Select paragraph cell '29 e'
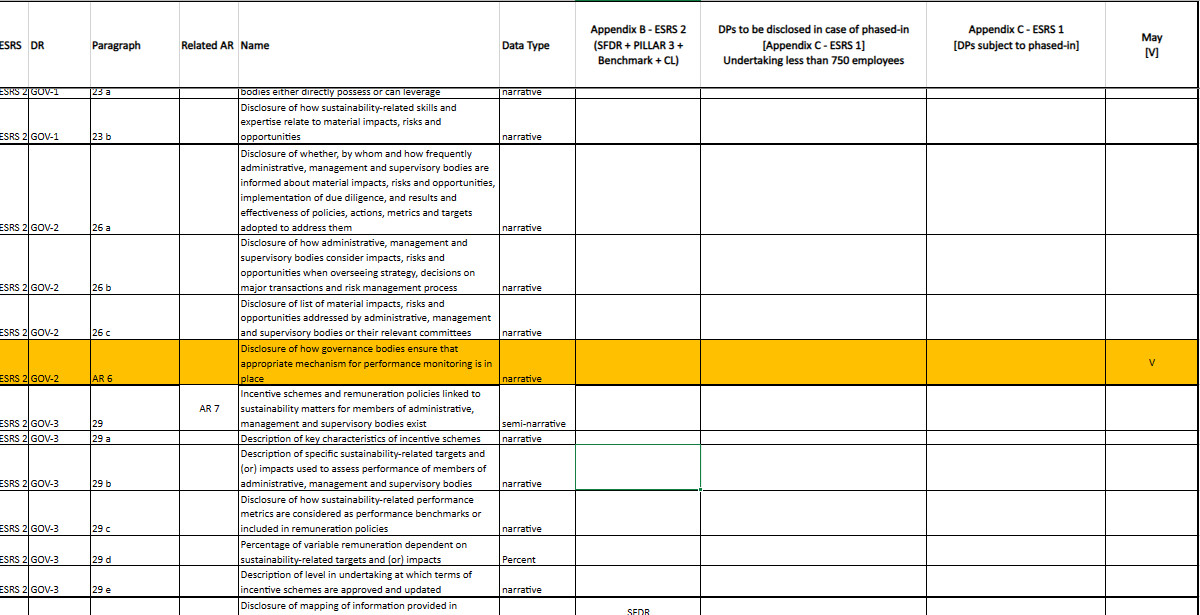Viewport: 1200px width, 615px height. [133, 582]
